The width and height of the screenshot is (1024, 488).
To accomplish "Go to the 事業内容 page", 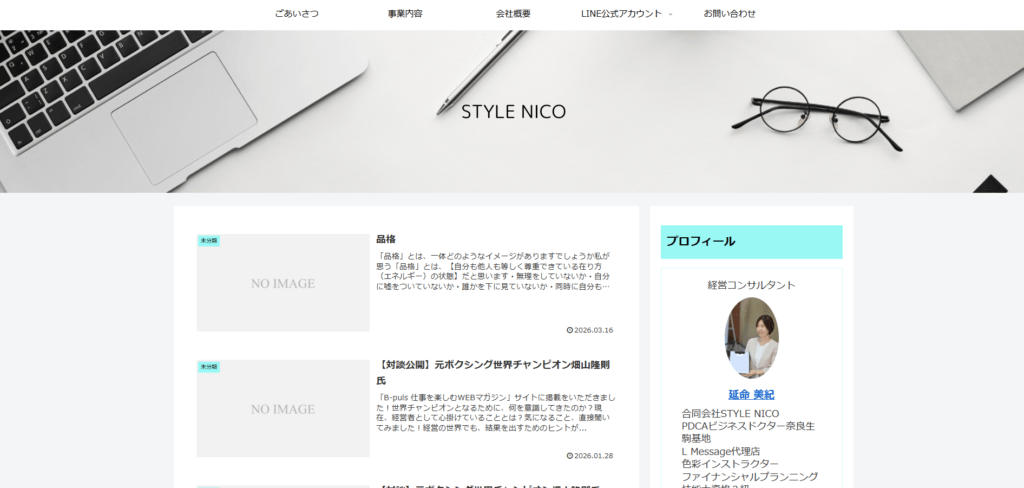I will point(405,14).
